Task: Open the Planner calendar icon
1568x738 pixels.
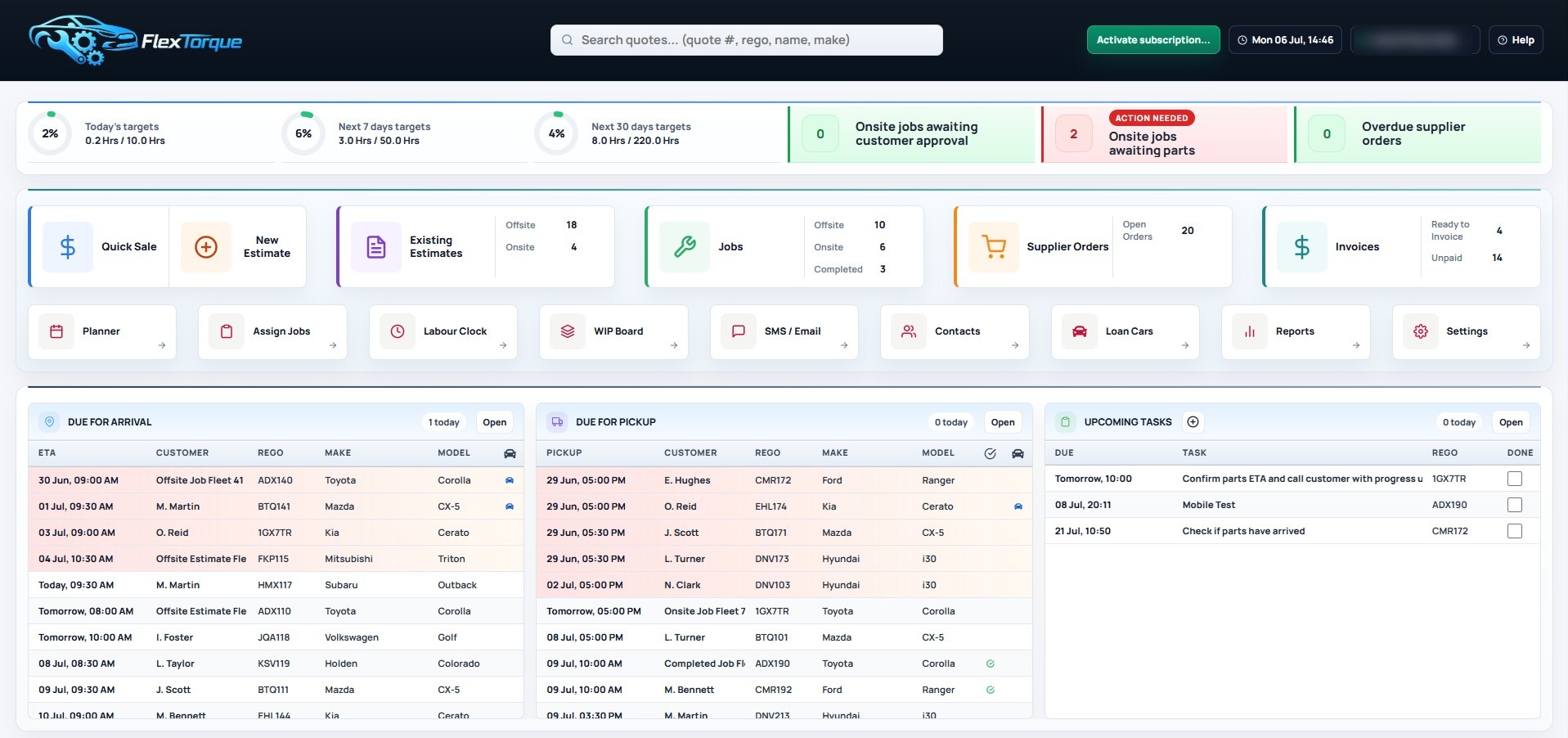Action: (x=56, y=331)
